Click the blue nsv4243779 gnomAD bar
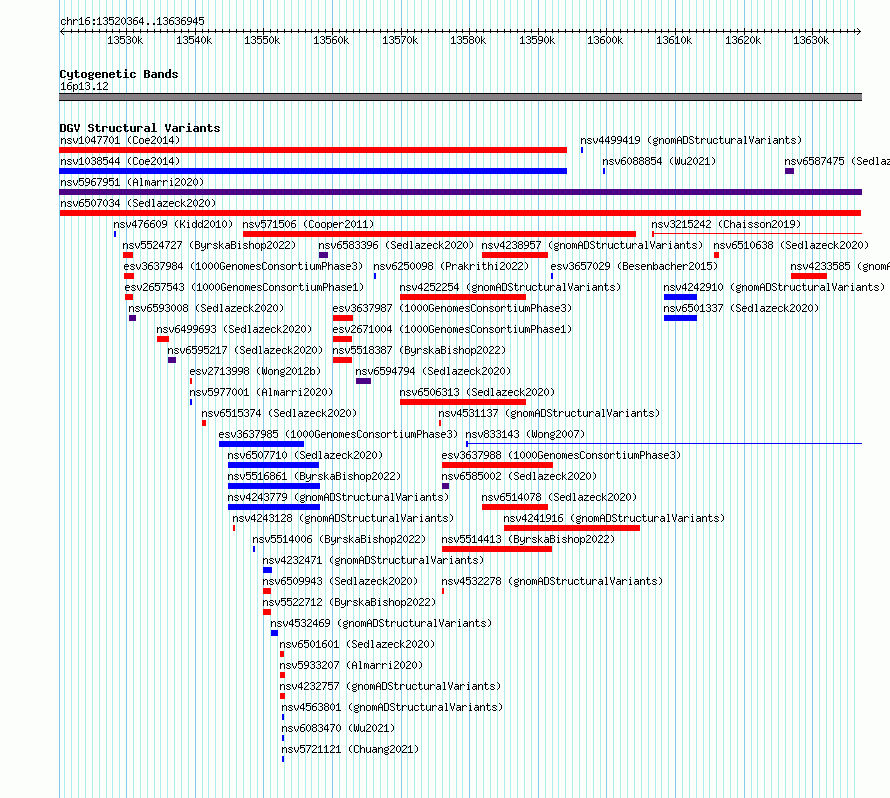Image resolution: width=890 pixels, height=798 pixels. click(x=274, y=507)
